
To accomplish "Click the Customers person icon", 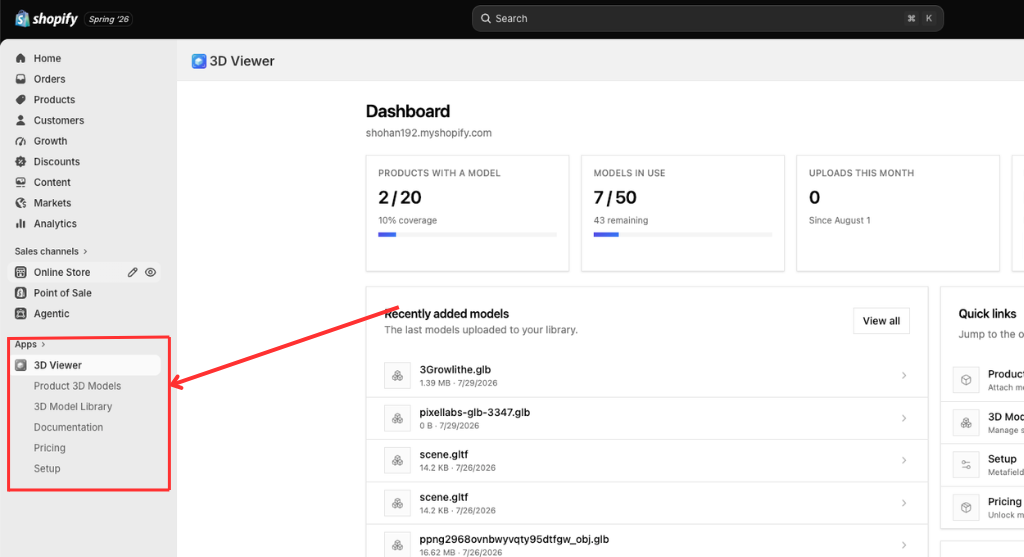I will coord(21,120).
